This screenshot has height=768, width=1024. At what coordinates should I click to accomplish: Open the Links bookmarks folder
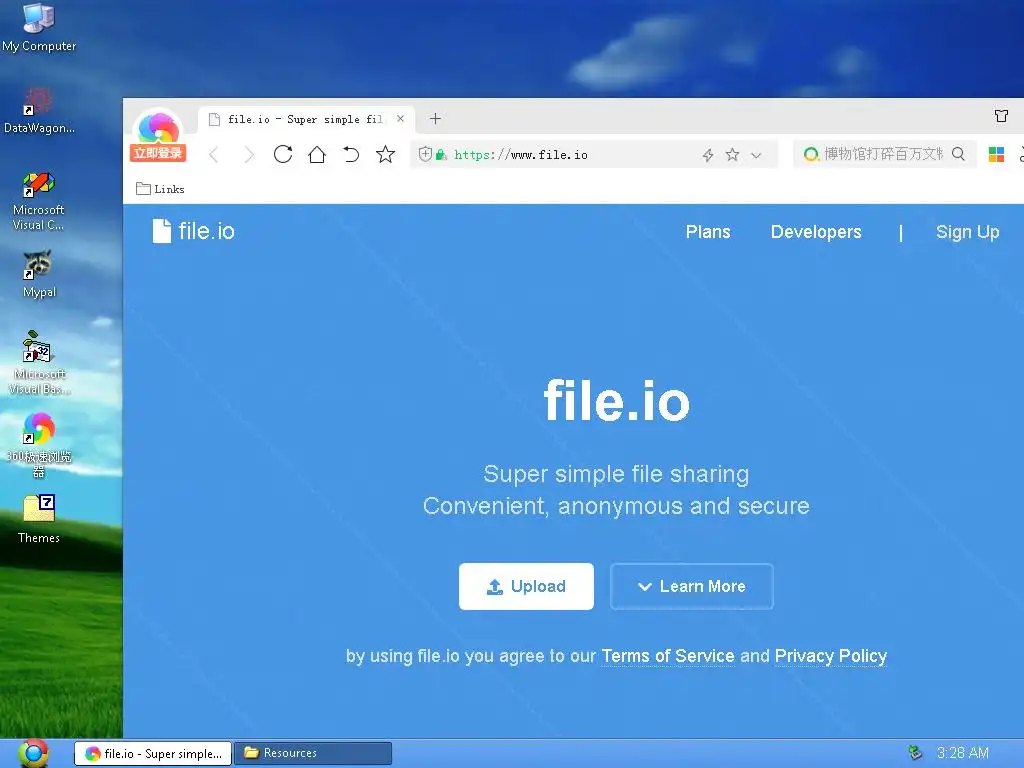point(160,189)
